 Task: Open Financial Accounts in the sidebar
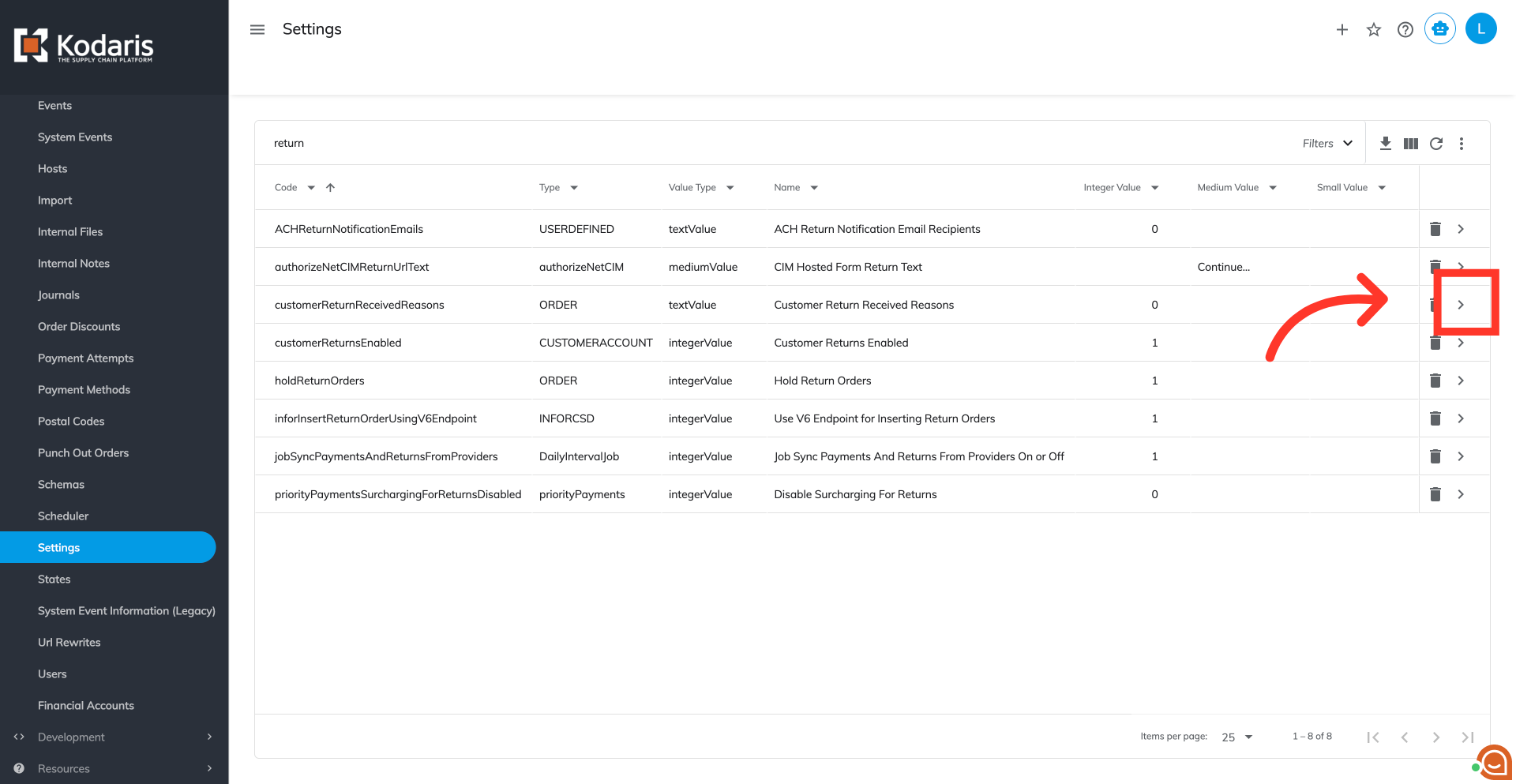pyautogui.click(x=86, y=705)
